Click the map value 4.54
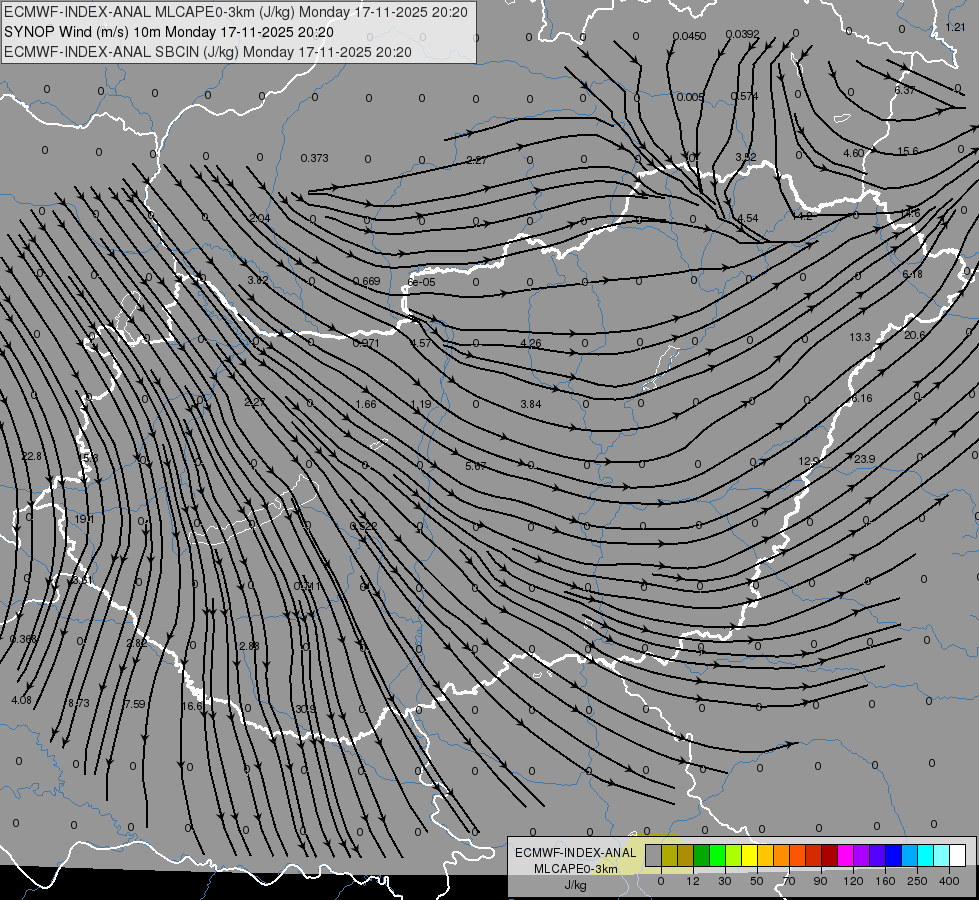Screen dimensions: 979x900 747,218
